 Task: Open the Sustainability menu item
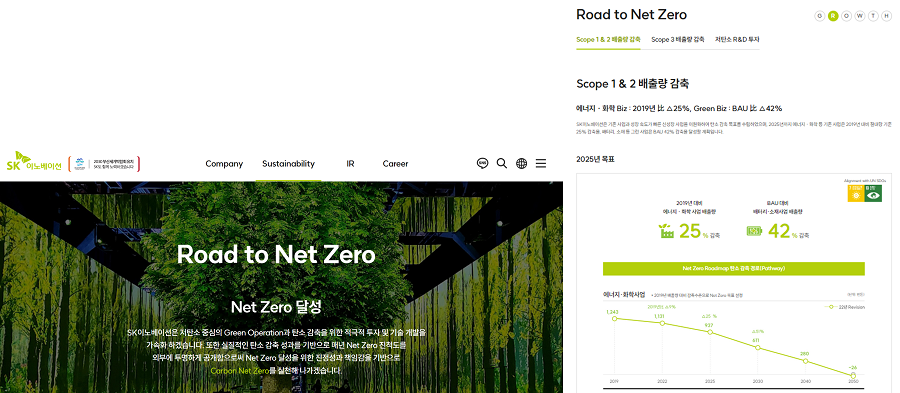pos(288,164)
